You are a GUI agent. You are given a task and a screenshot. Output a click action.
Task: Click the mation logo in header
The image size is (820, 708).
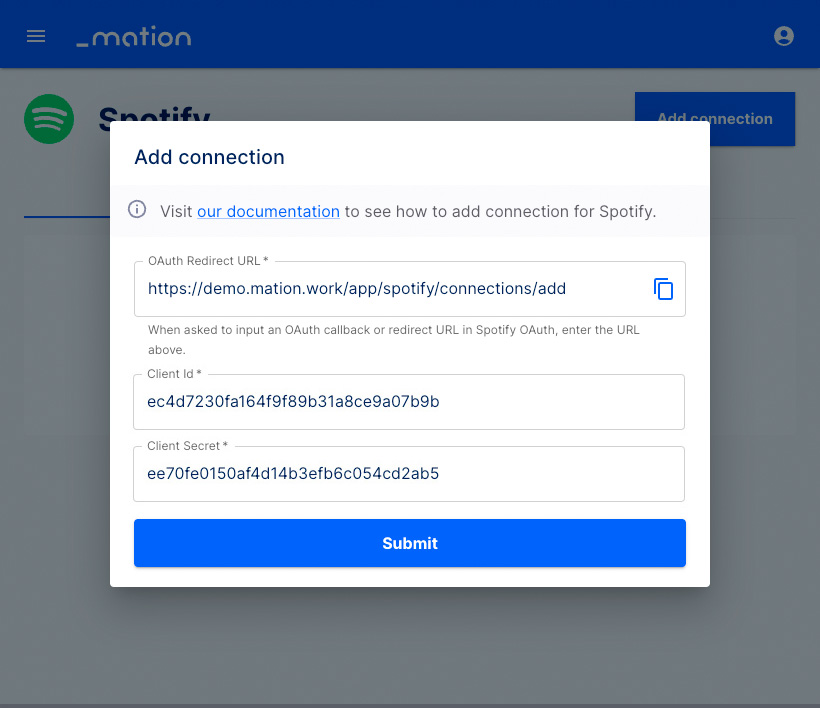[134, 37]
